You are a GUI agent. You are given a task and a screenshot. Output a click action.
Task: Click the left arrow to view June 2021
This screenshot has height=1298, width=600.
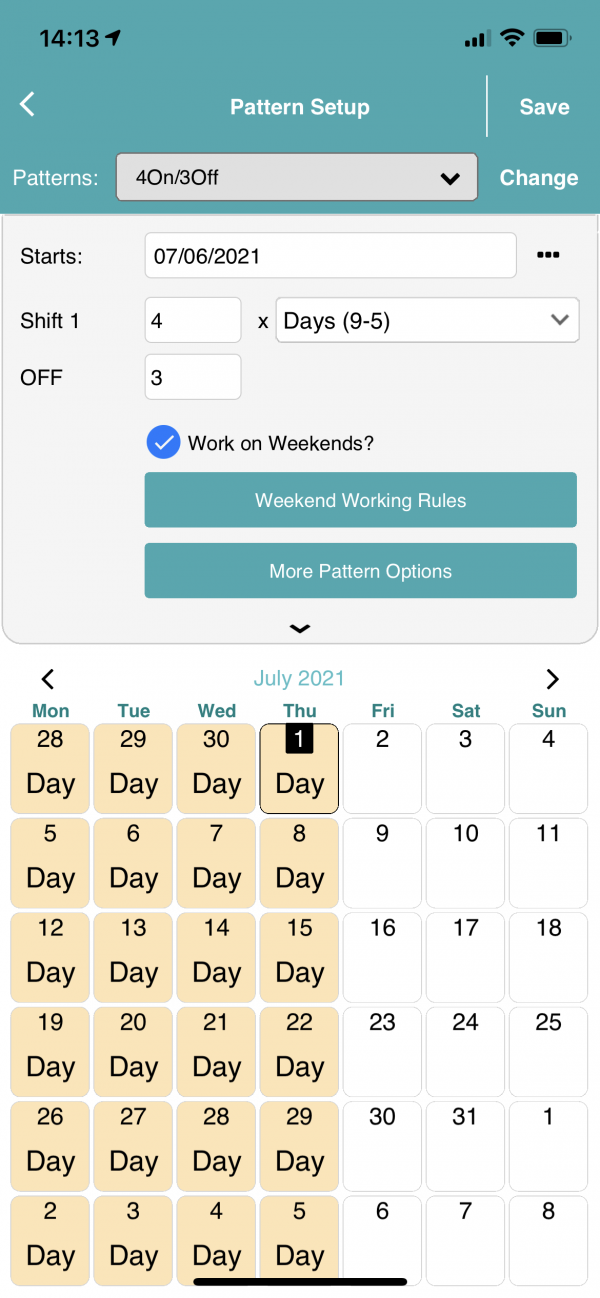48,679
